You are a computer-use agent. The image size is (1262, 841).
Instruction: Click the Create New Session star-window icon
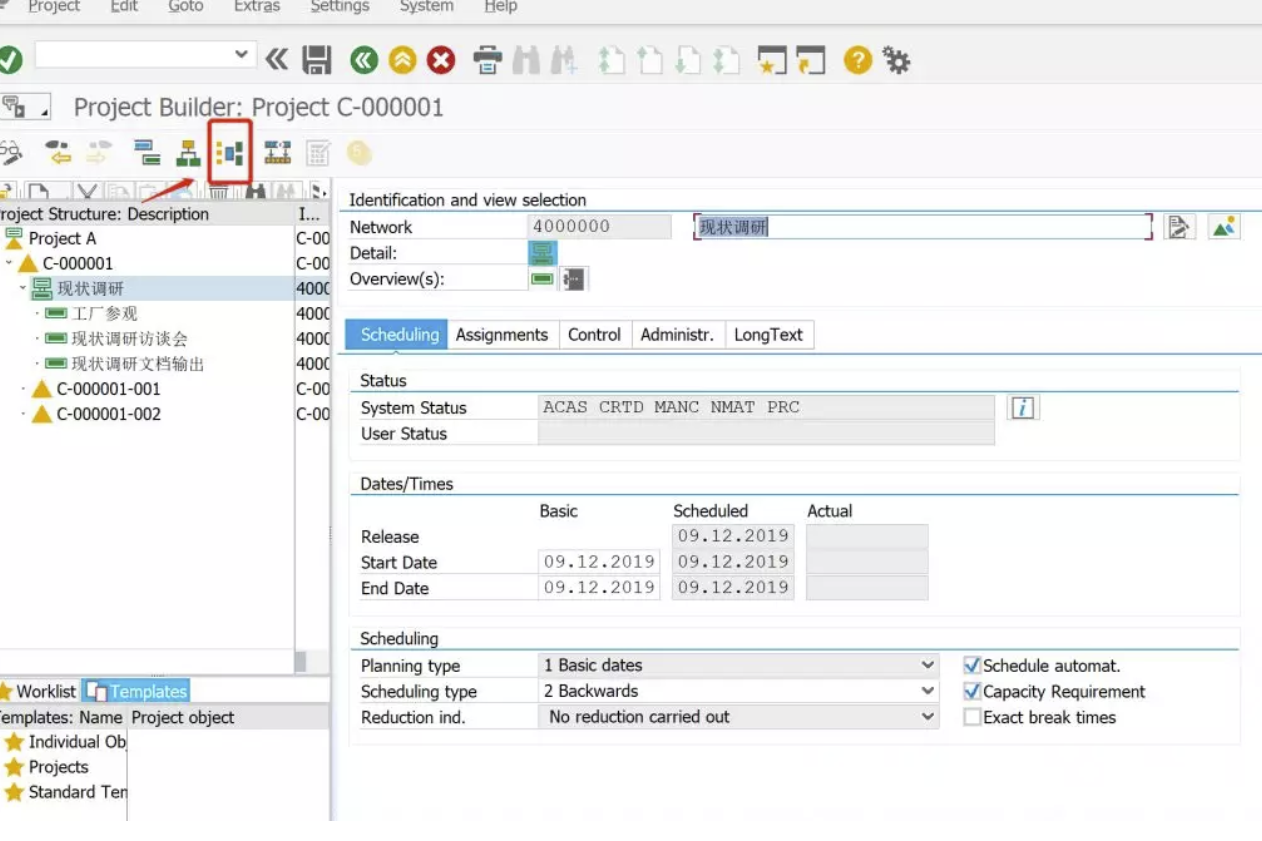point(771,60)
